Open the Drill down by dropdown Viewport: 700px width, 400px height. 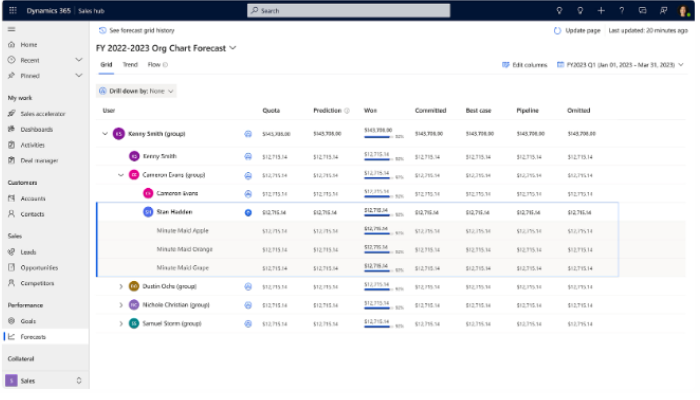click(x=138, y=90)
